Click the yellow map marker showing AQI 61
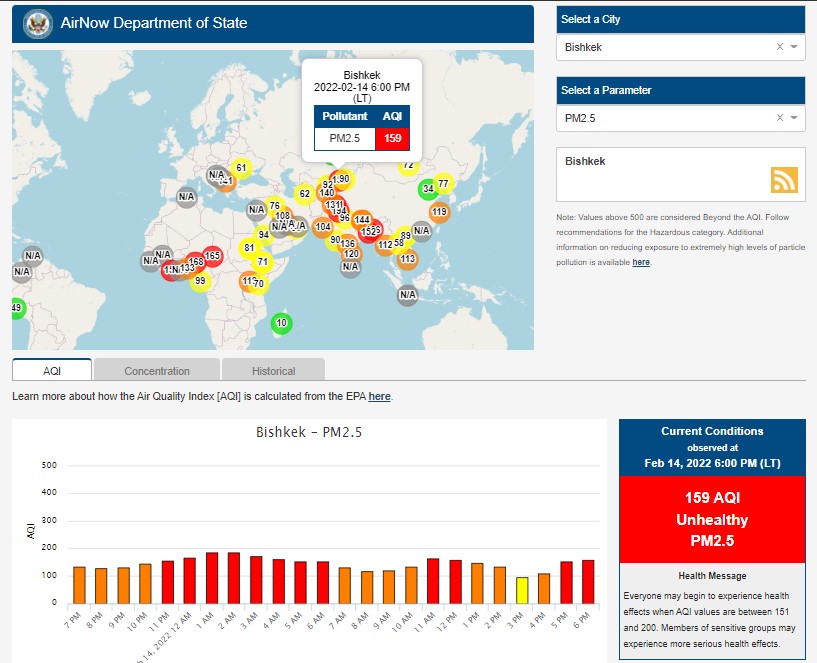 [x=241, y=167]
